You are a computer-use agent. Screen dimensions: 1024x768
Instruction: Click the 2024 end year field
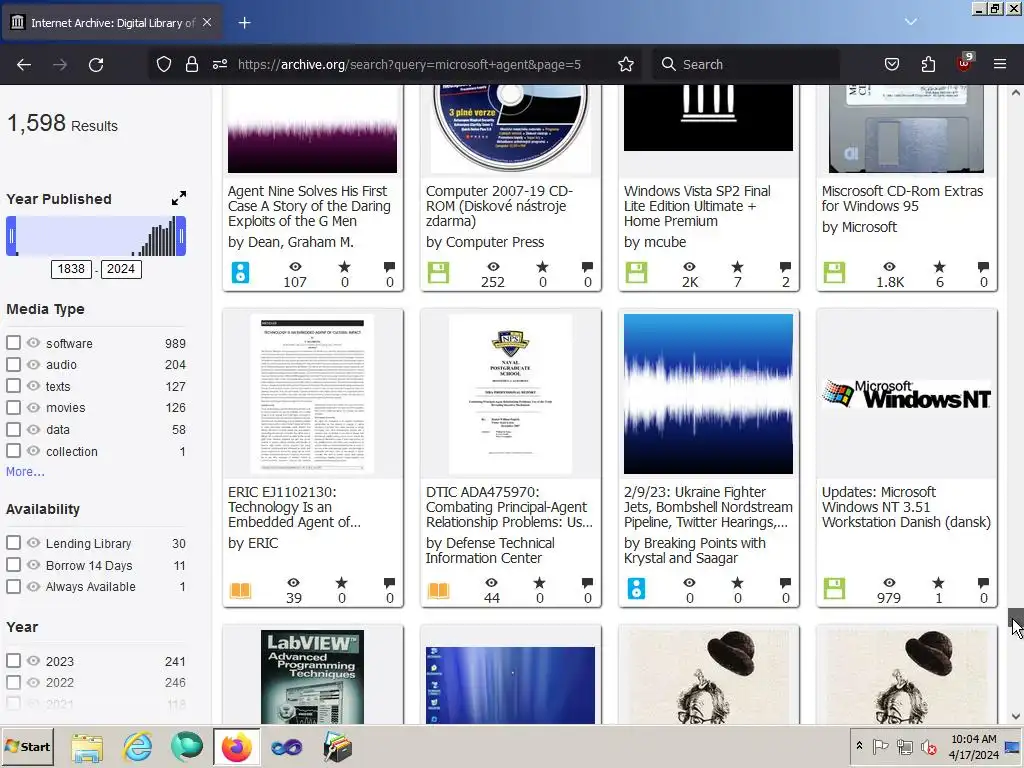[x=121, y=269]
